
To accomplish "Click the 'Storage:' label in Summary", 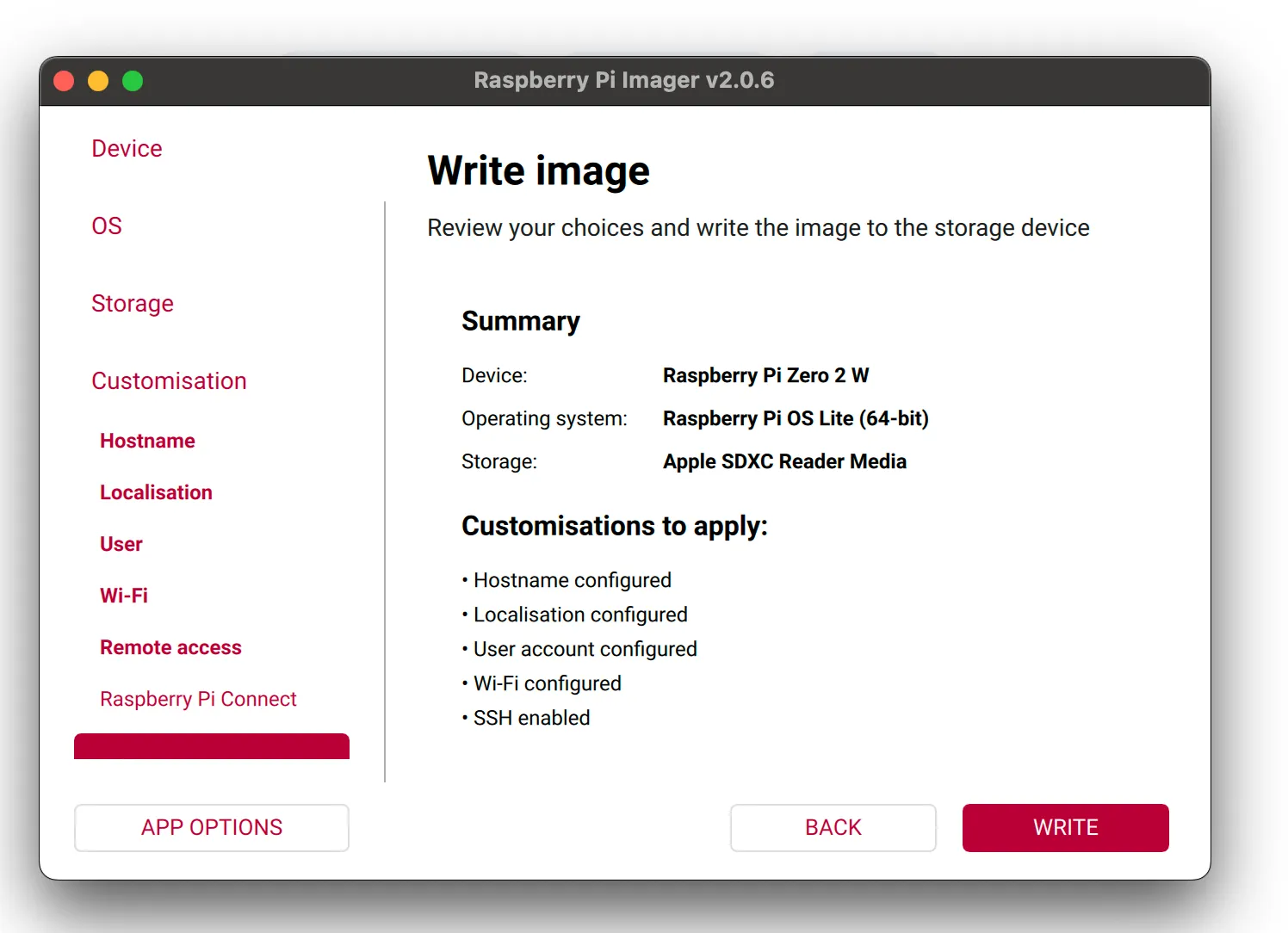I will coord(499,461).
